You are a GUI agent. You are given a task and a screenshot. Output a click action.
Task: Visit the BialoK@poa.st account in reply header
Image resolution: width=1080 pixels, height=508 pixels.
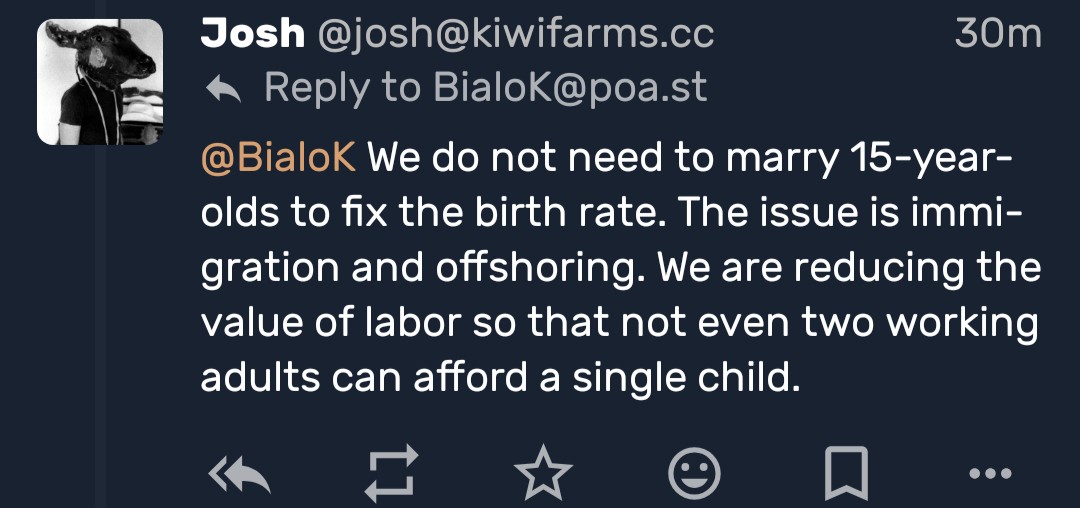(x=569, y=88)
